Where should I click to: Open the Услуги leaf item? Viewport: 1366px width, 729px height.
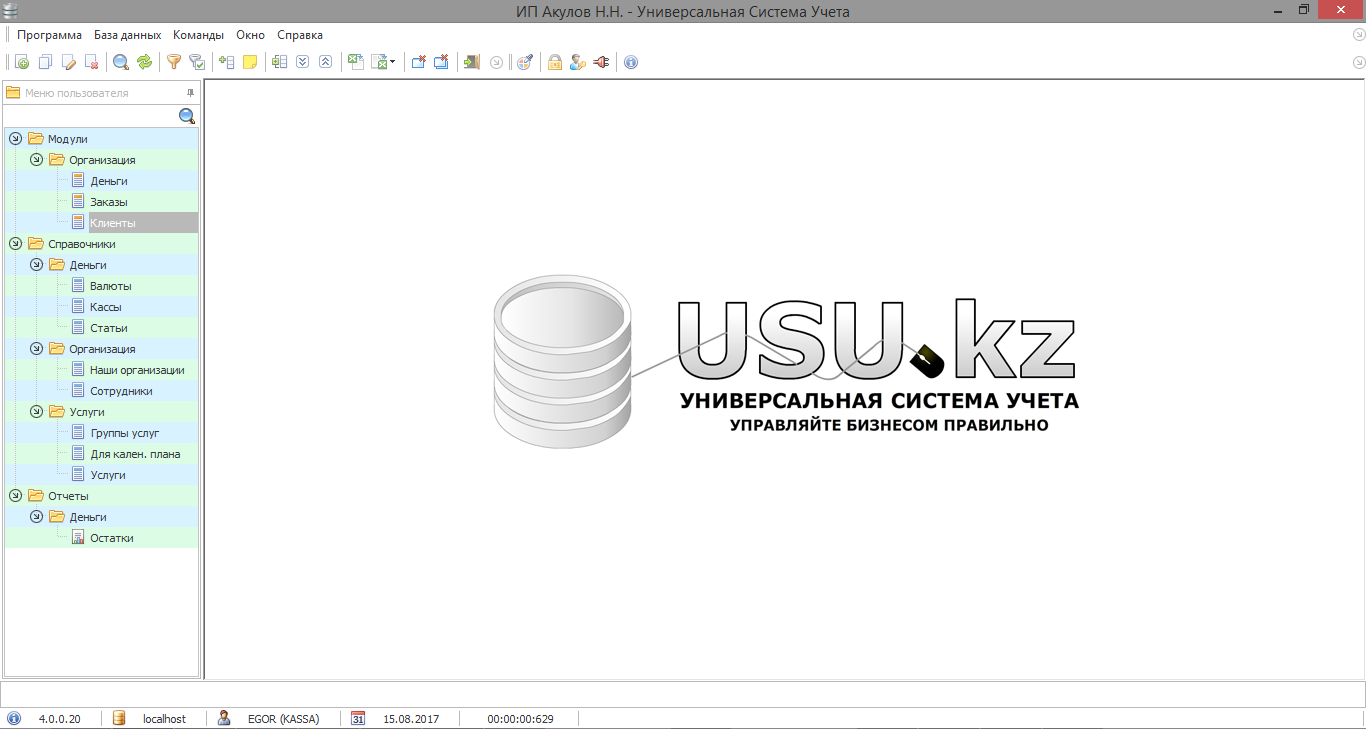[x=107, y=475]
